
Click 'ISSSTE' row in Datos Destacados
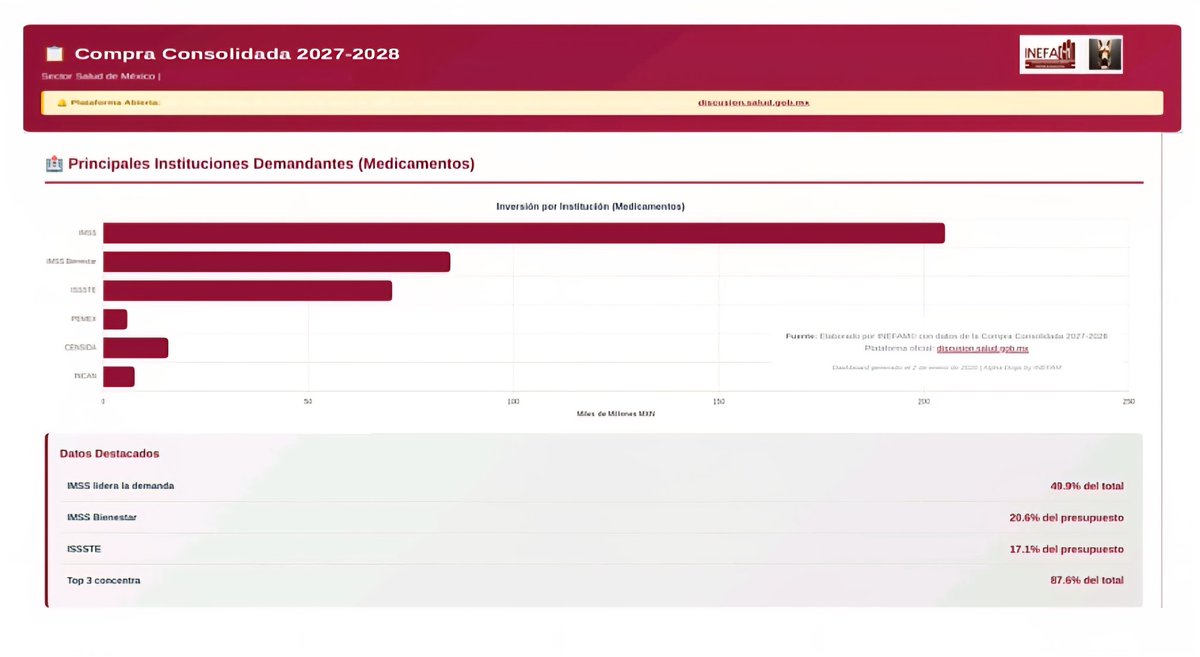coord(595,549)
